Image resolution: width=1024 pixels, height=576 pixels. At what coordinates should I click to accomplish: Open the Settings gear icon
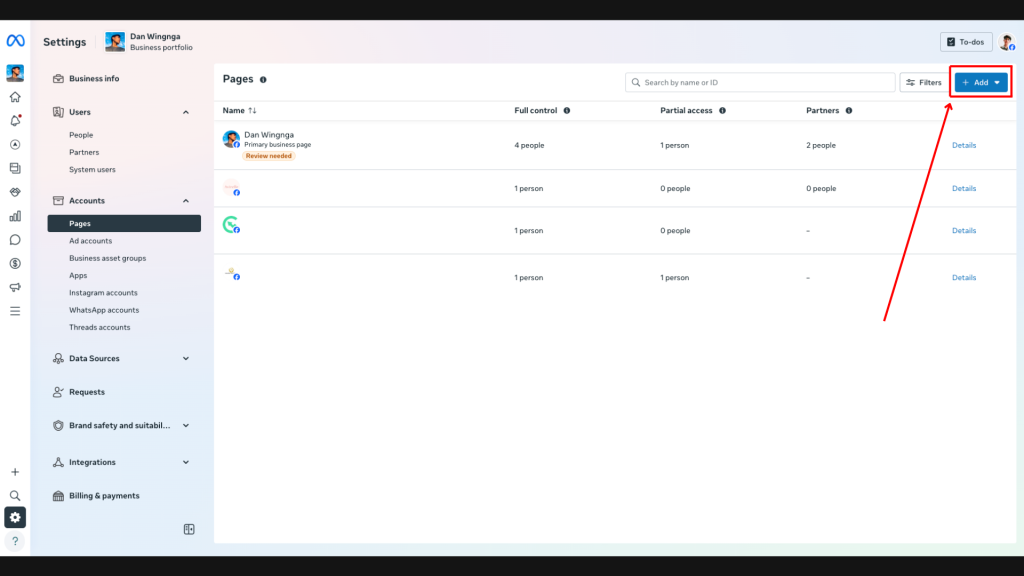[x=15, y=517]
